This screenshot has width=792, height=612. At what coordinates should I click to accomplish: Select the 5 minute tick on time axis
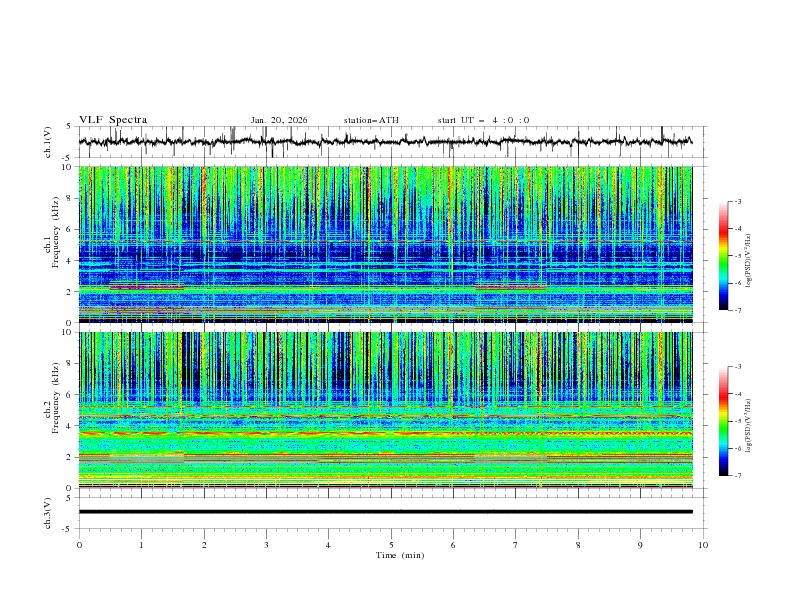click(391, 545)
